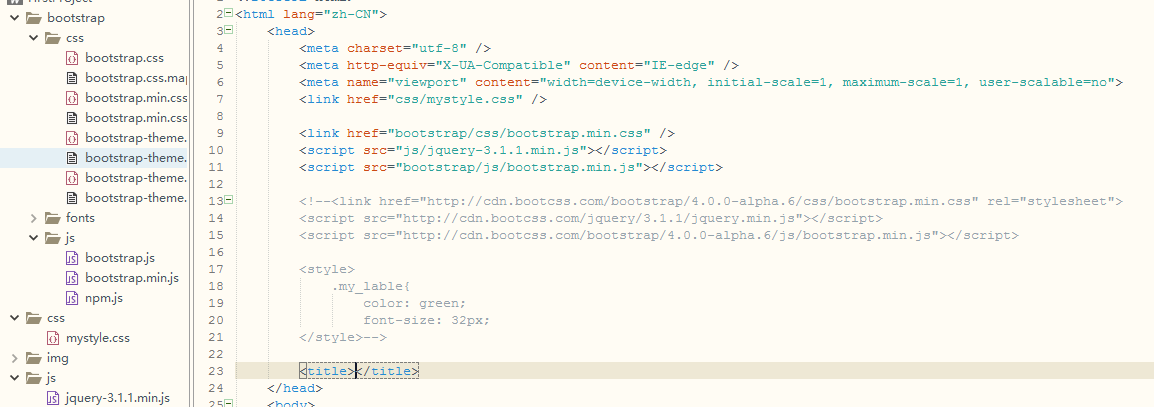Click the fonts folder icon
Screen dimensions: 1154x407
pyautogui.click(x=53, y=218)
